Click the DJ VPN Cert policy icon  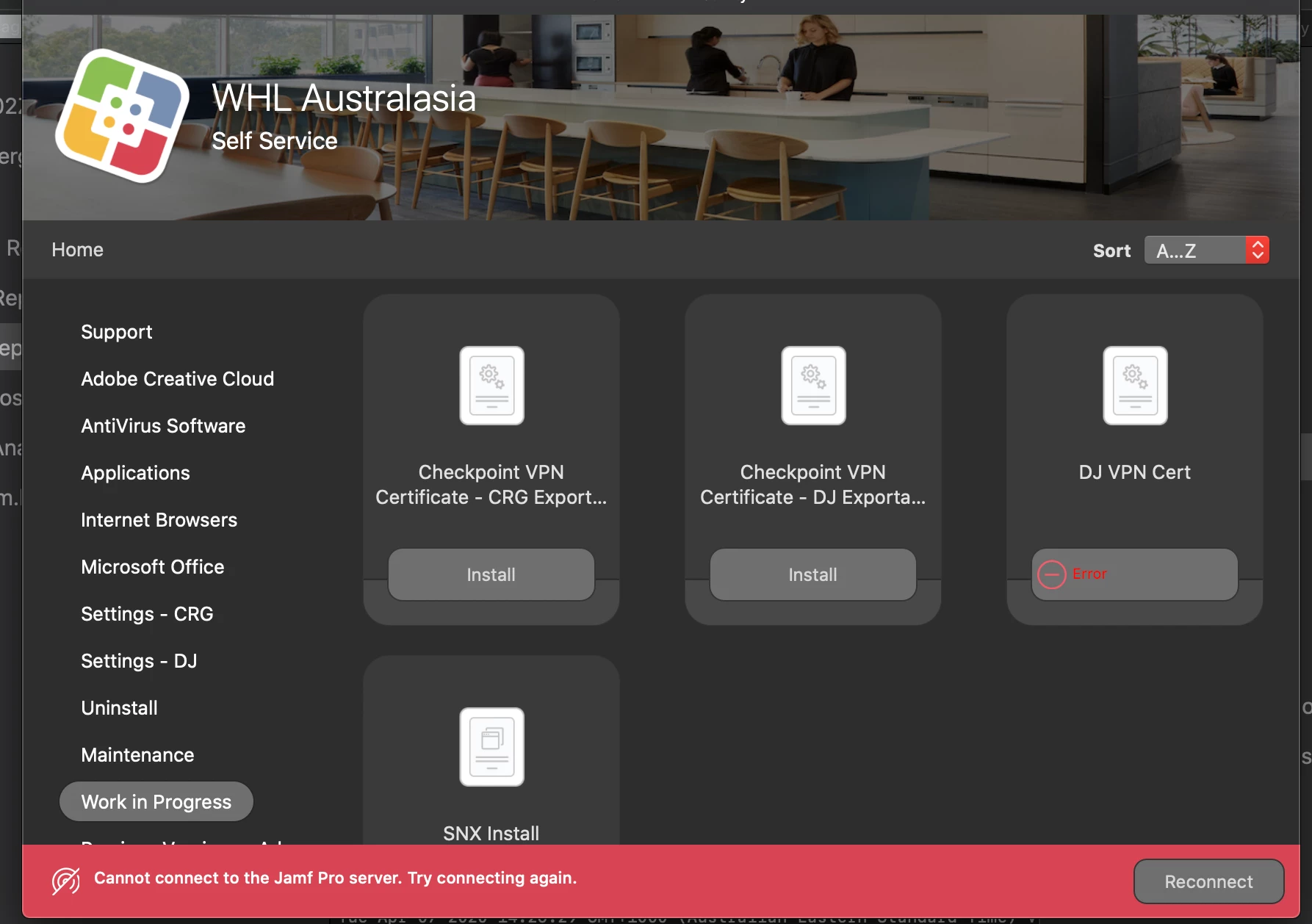1135,386
